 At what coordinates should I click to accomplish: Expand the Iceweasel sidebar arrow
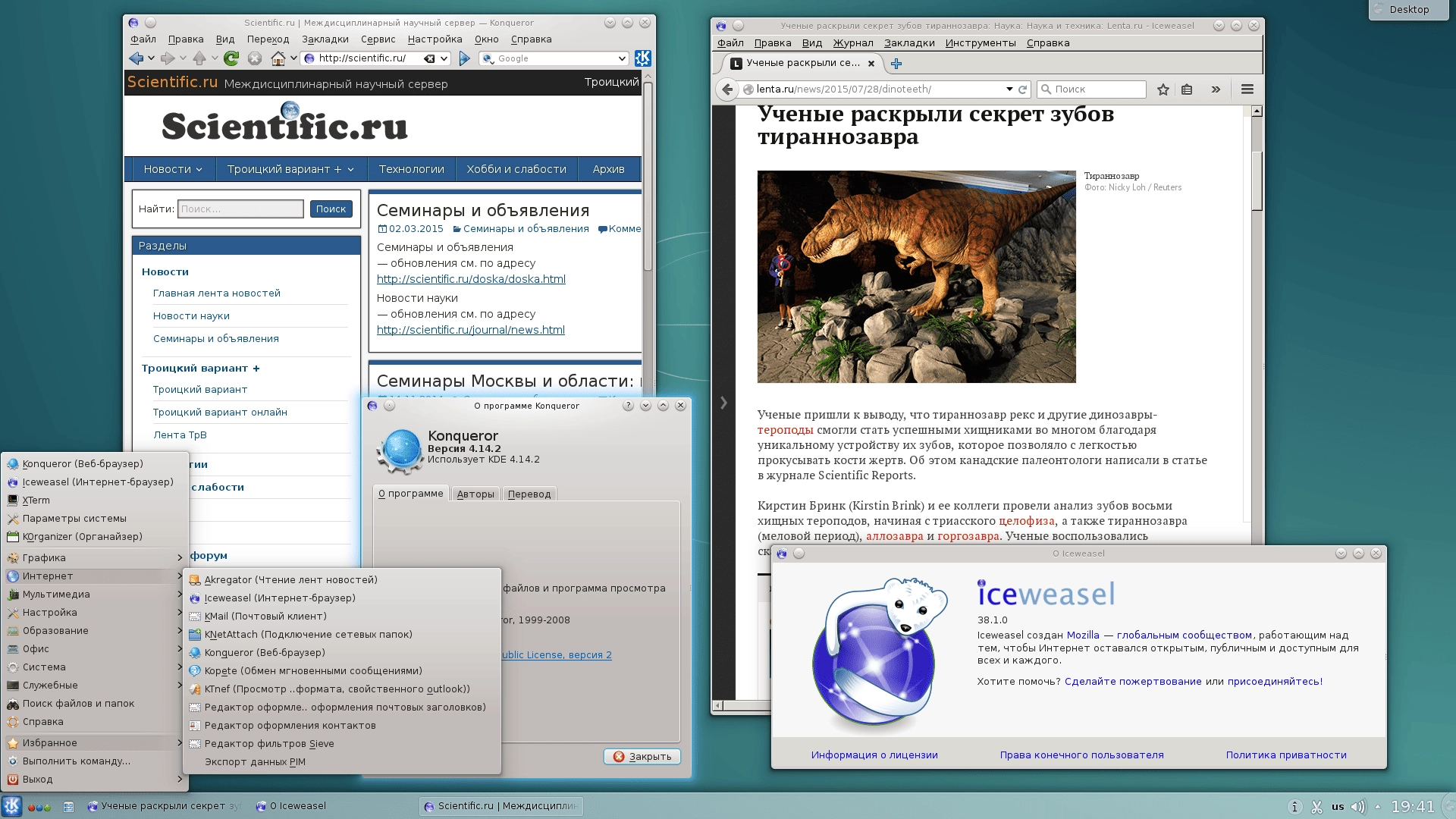click(723, 403)
